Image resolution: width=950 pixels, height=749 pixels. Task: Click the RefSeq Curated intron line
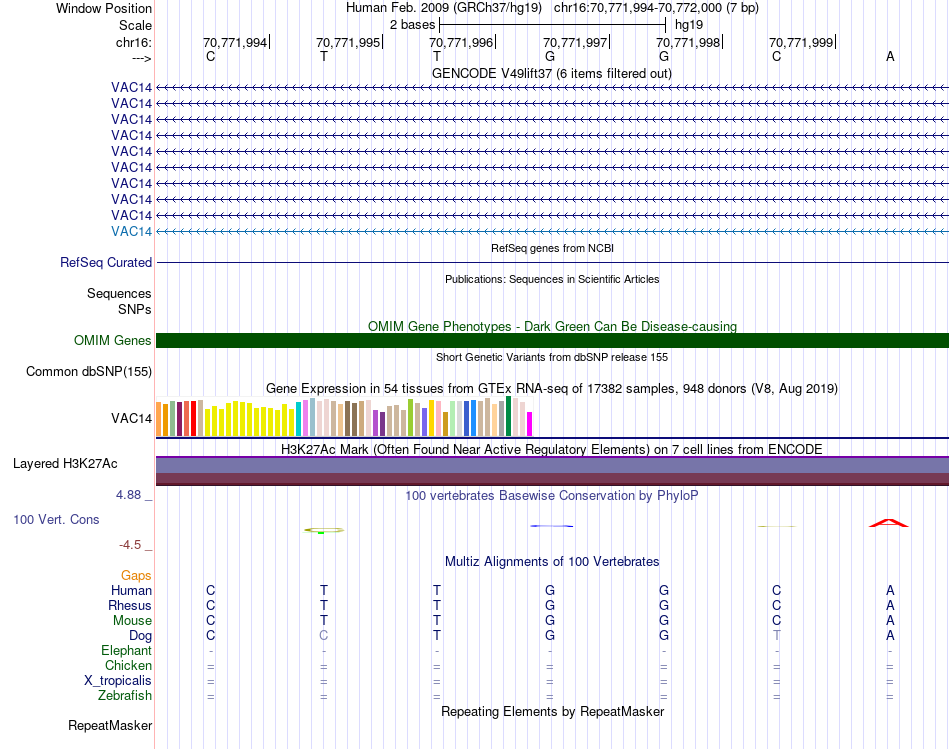pos(552,262)
